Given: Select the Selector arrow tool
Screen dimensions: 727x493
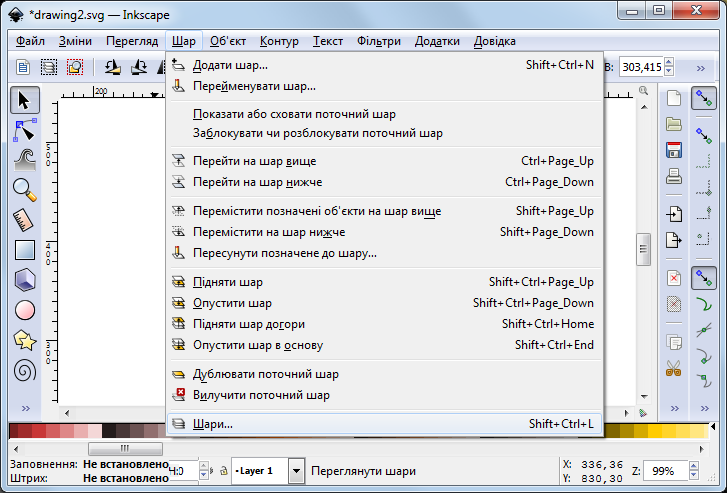Looking at the screenshot, I should (x=25, y=100).
